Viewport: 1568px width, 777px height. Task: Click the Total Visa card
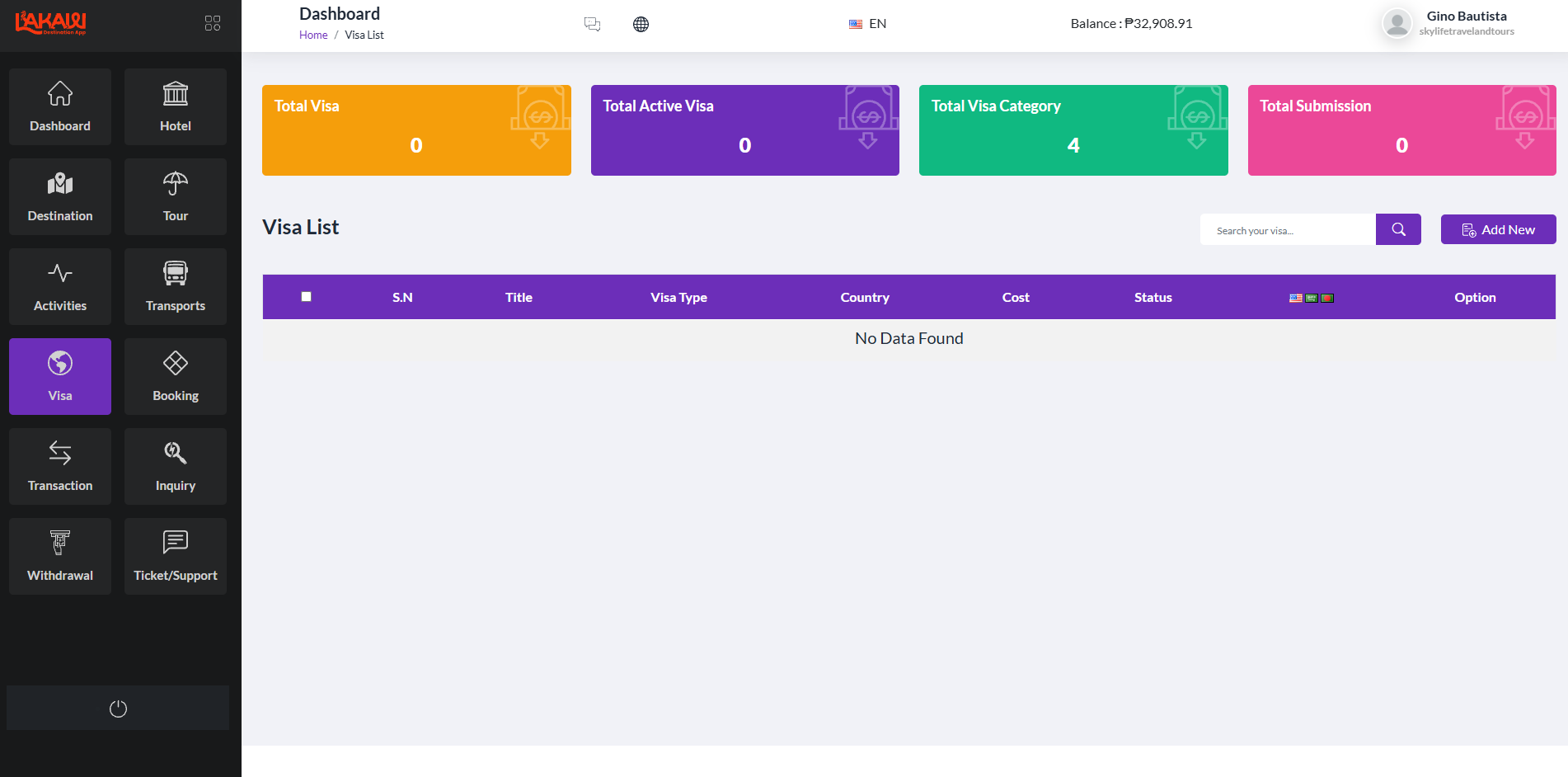point(416,130)
